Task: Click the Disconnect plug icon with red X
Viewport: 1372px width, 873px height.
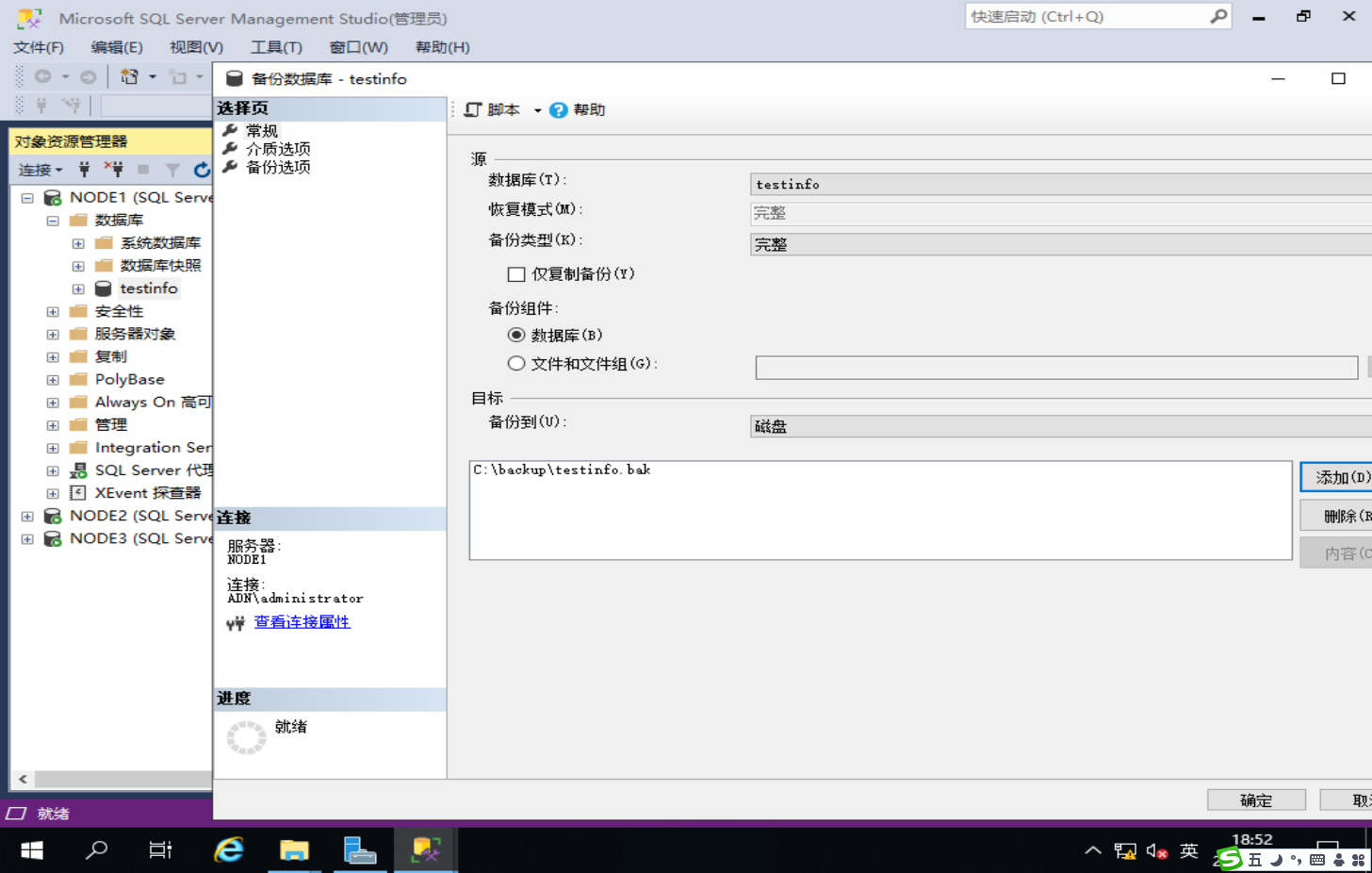Action: click(x=114, y=170)
